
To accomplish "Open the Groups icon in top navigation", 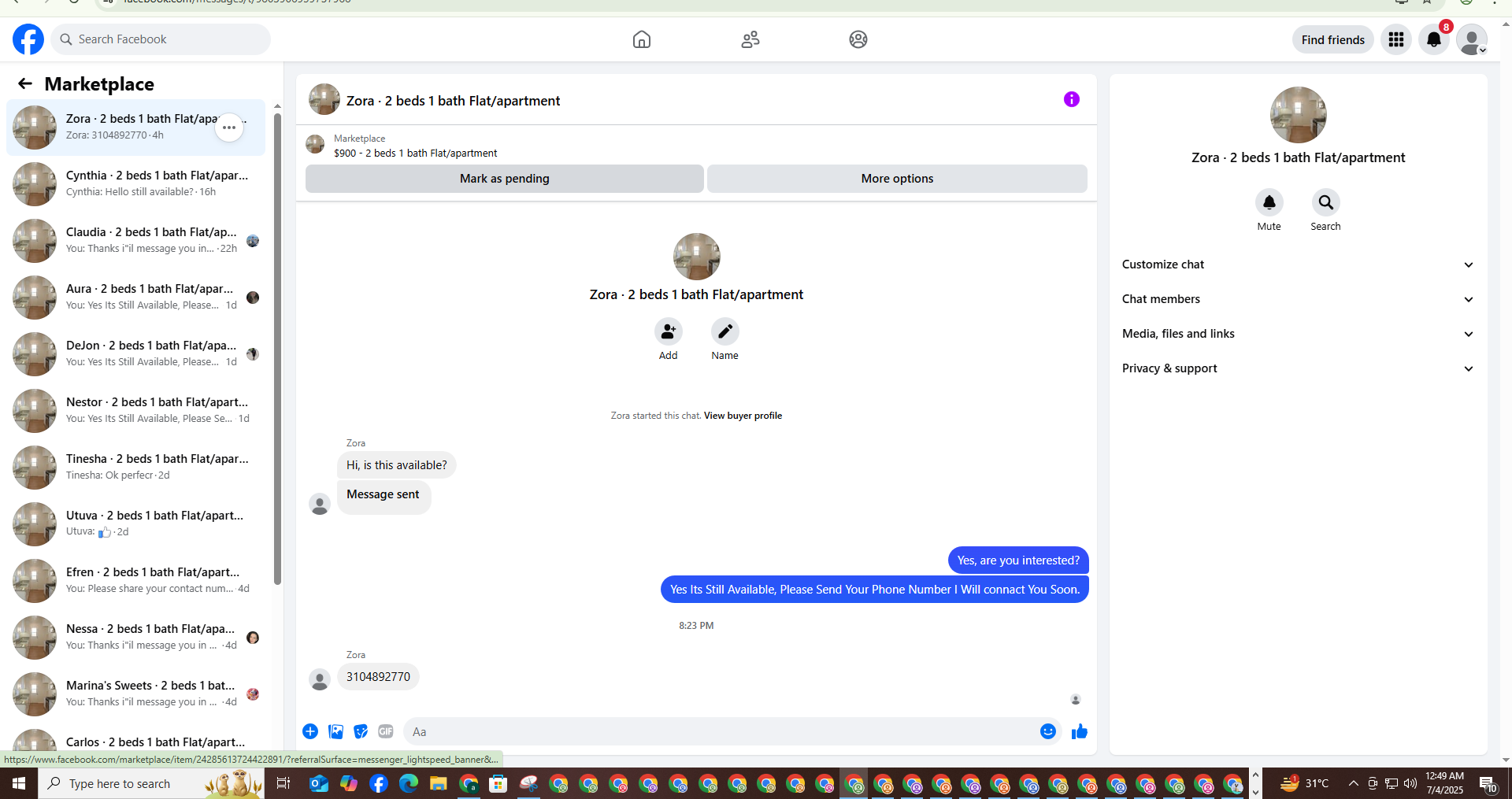I will tap(858, 39).
